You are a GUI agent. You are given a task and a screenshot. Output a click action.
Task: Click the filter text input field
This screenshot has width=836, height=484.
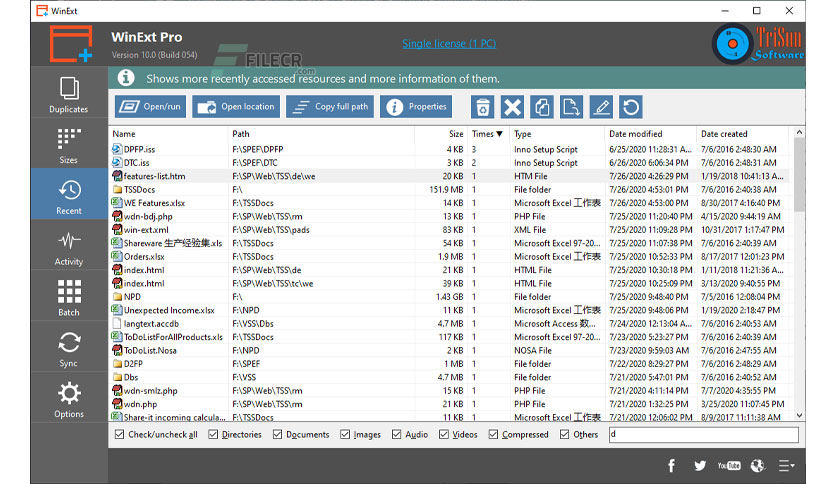(704, 434)
